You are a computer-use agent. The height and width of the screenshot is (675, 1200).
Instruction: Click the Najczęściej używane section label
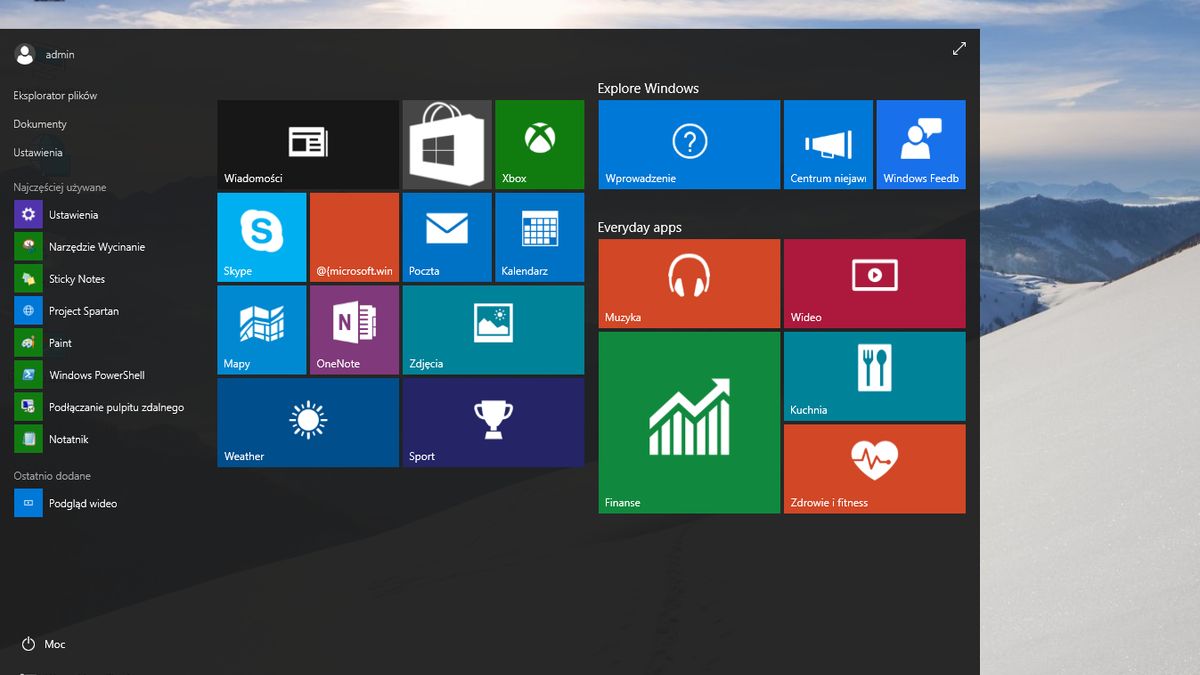pyautogui.click(x=60, y=187)
